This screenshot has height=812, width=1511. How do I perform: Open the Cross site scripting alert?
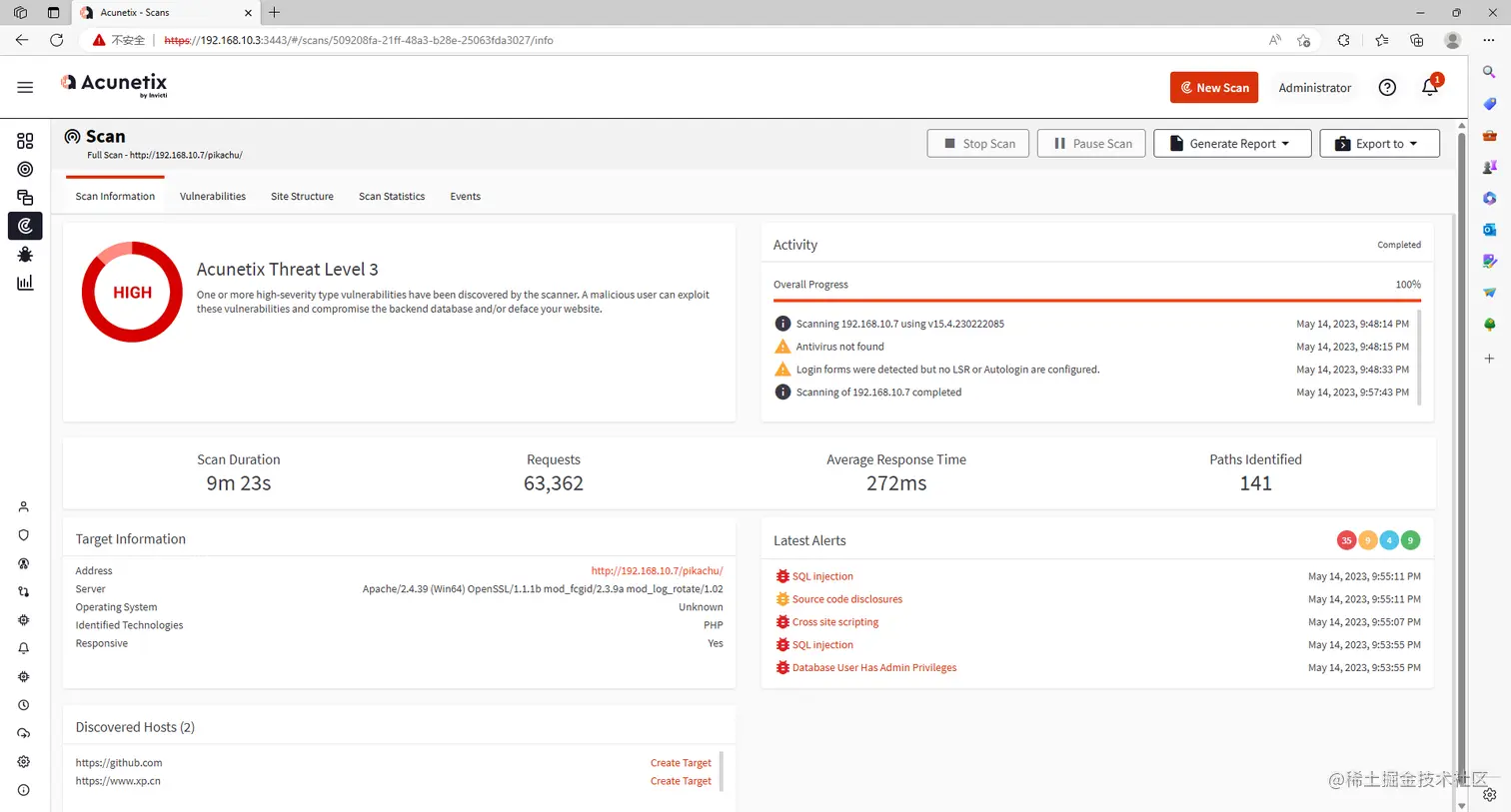coord(835,621)
